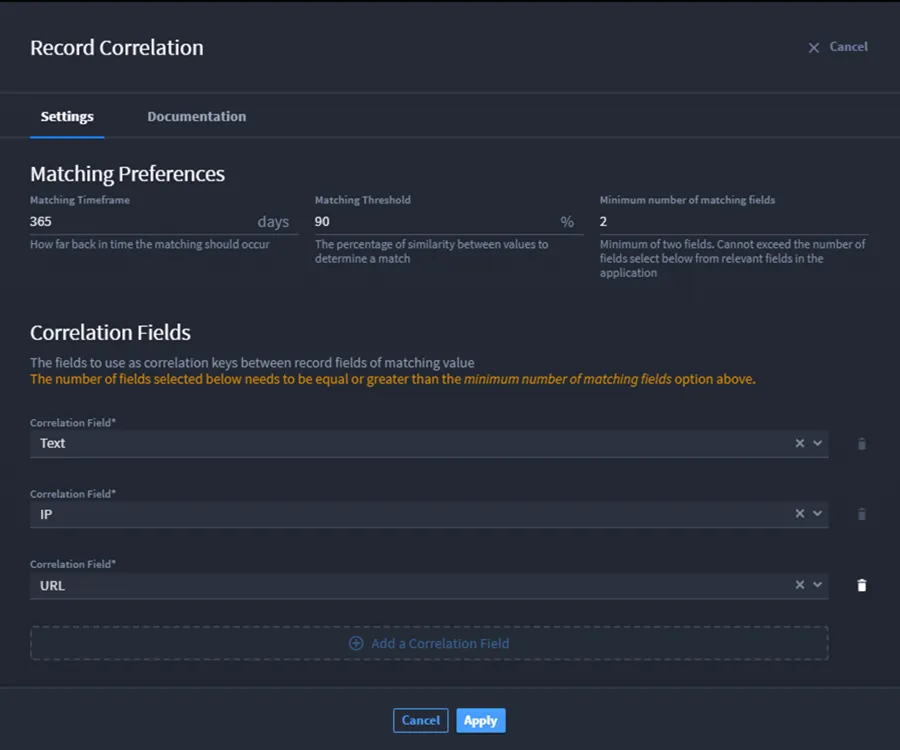The height and width of the screenshot is (750, 900).
Task: Click the Record Correlation title
Action: click(x=117, y=48)
